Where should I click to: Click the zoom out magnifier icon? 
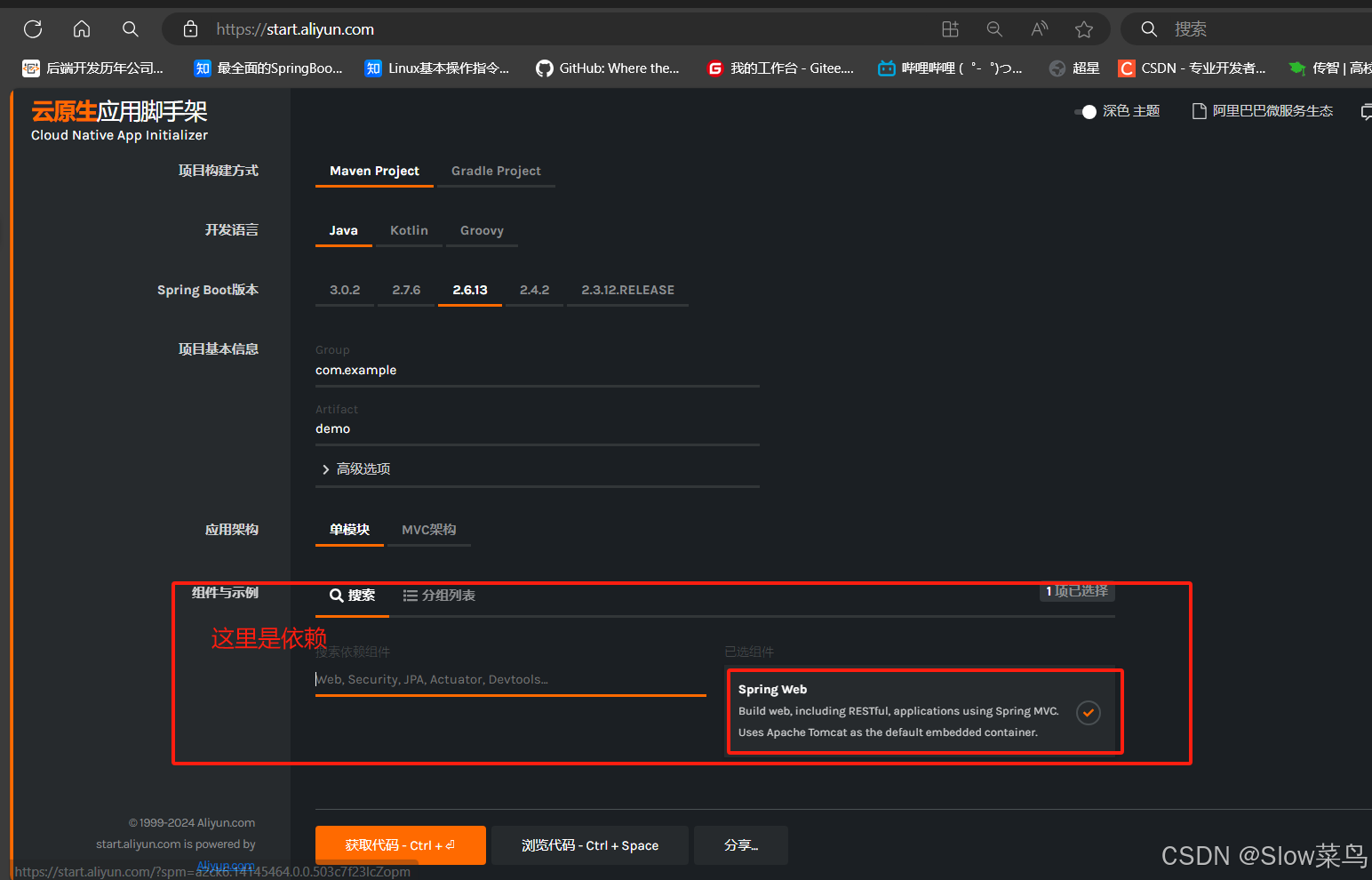(x=994, y=29)
